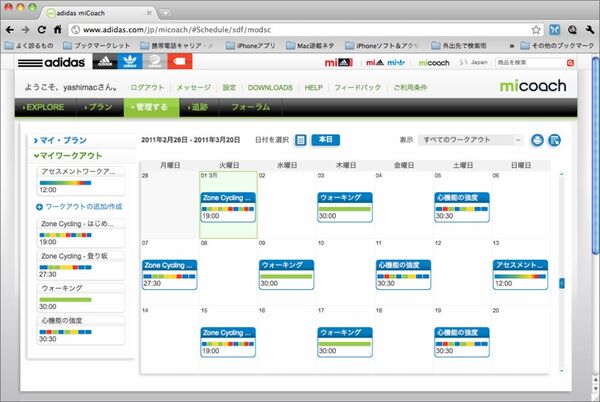Select the ウォーキング sidebar workout
This screenshot has height=402, width=600.
81,297
